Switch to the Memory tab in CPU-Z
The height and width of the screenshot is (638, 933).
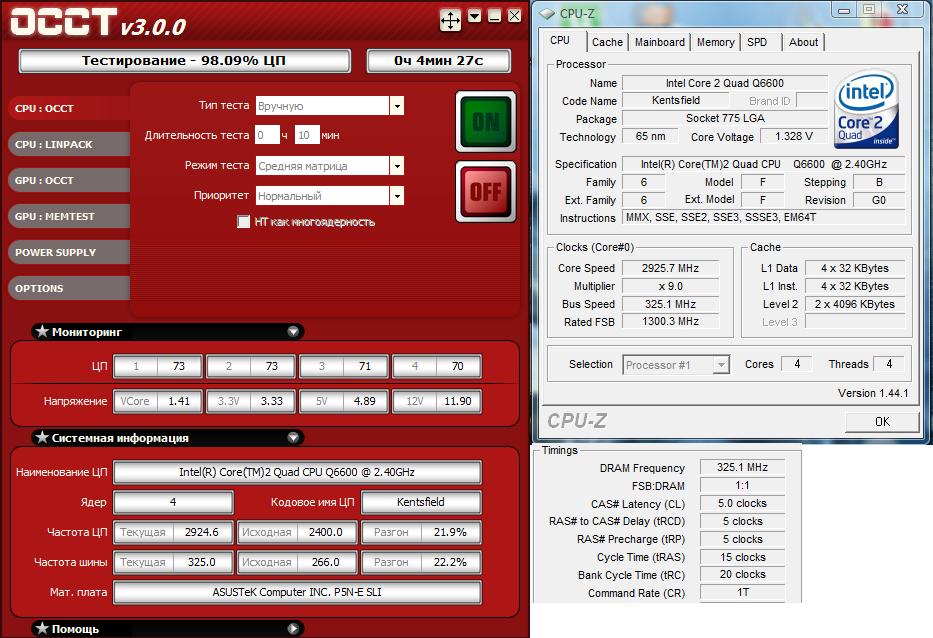pyautogui.click(x=715, y=42)
